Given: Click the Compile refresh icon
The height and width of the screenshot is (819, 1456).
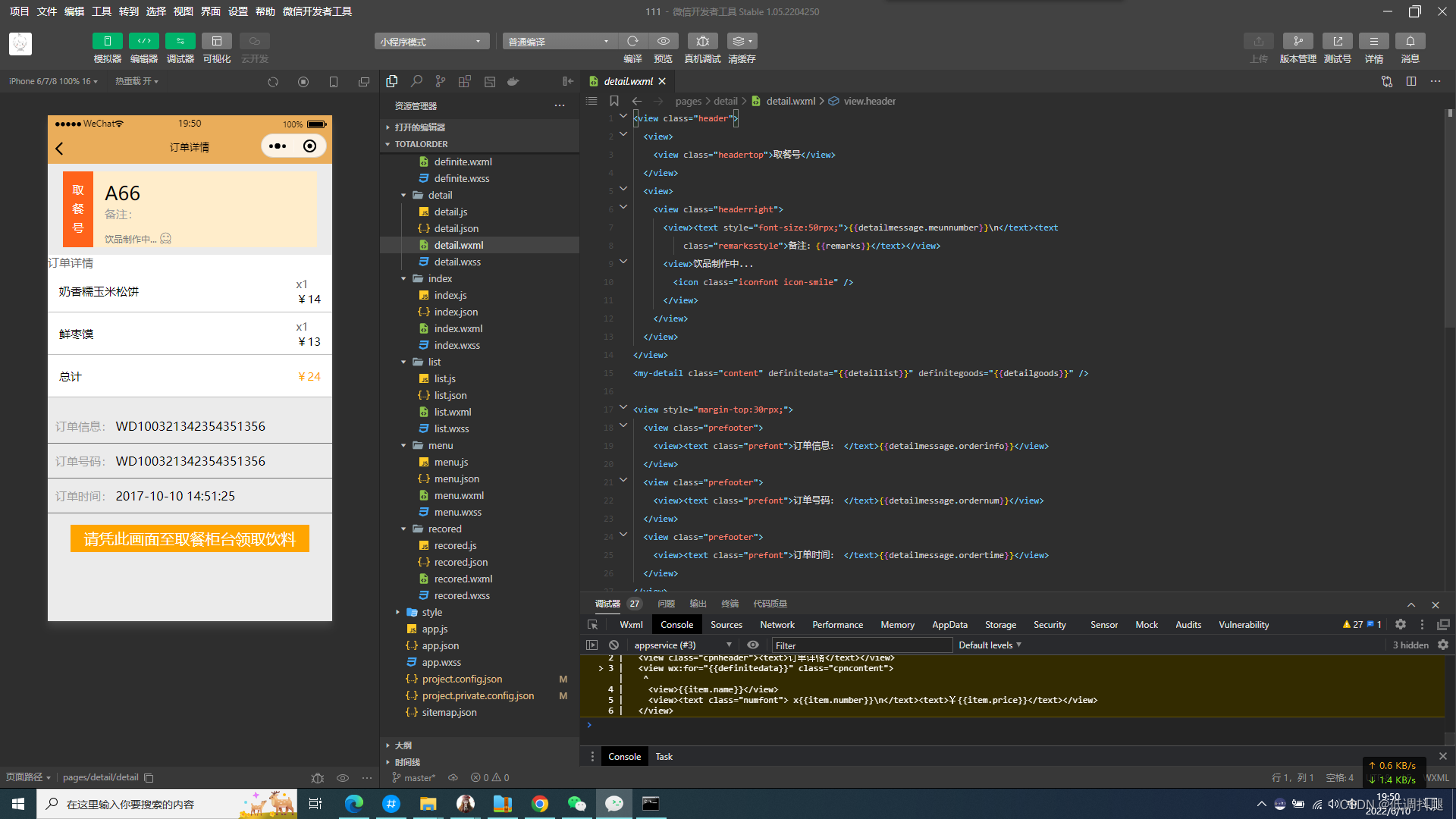Looking at the screenshot, I should [x=632, y=41].
